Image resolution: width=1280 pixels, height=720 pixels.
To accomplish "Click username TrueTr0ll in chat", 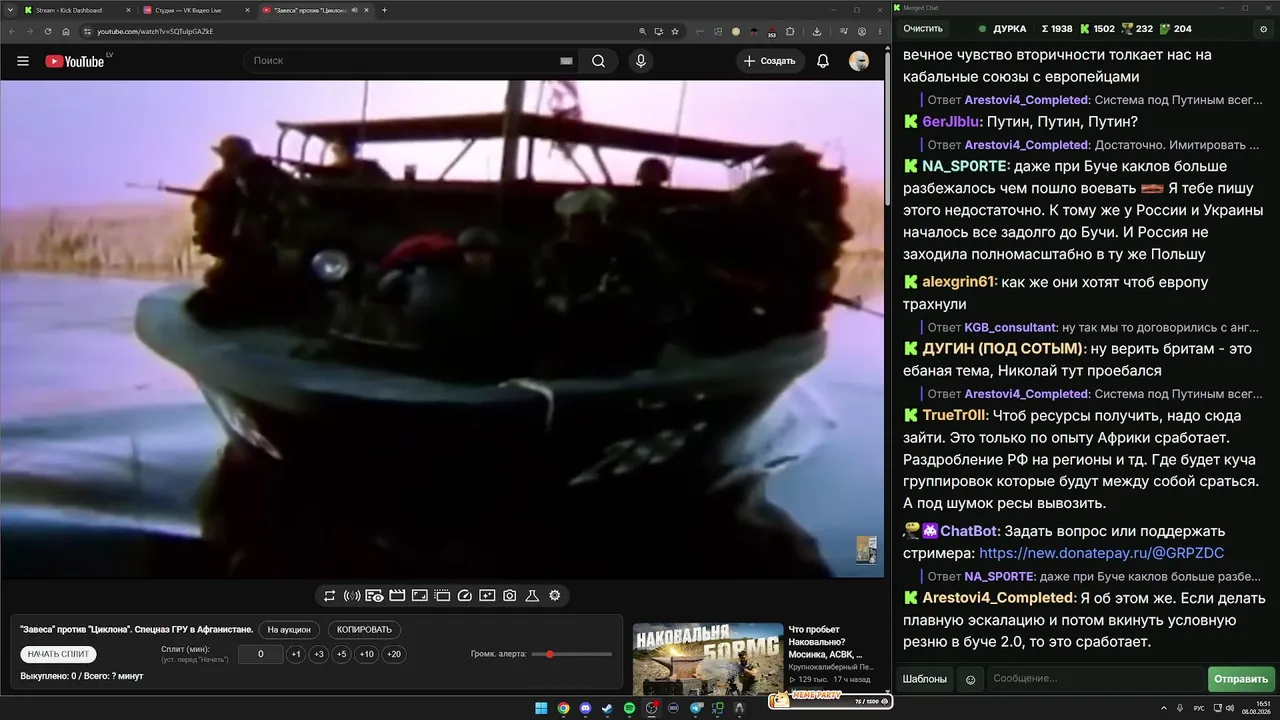I will (x=955, y=415).
